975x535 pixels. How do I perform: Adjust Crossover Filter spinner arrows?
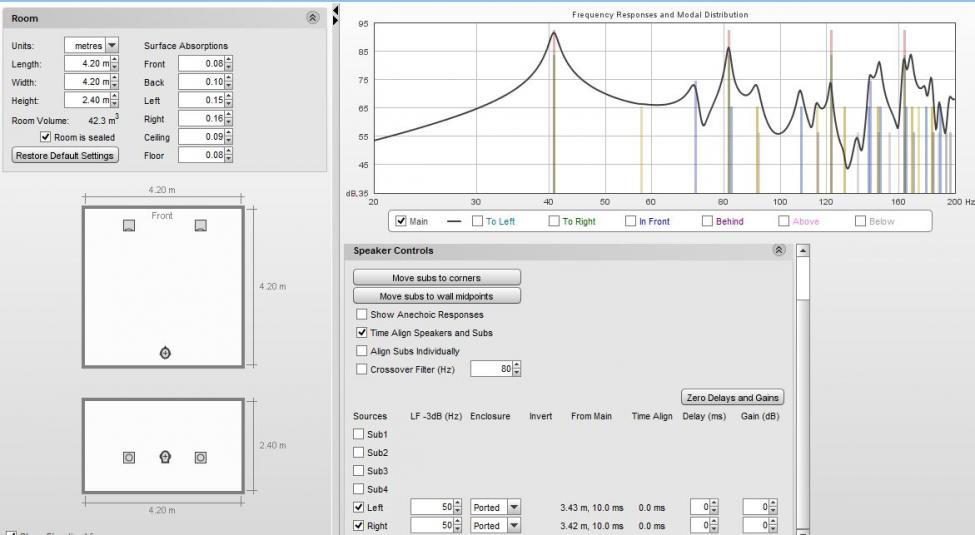pos(517,369)
